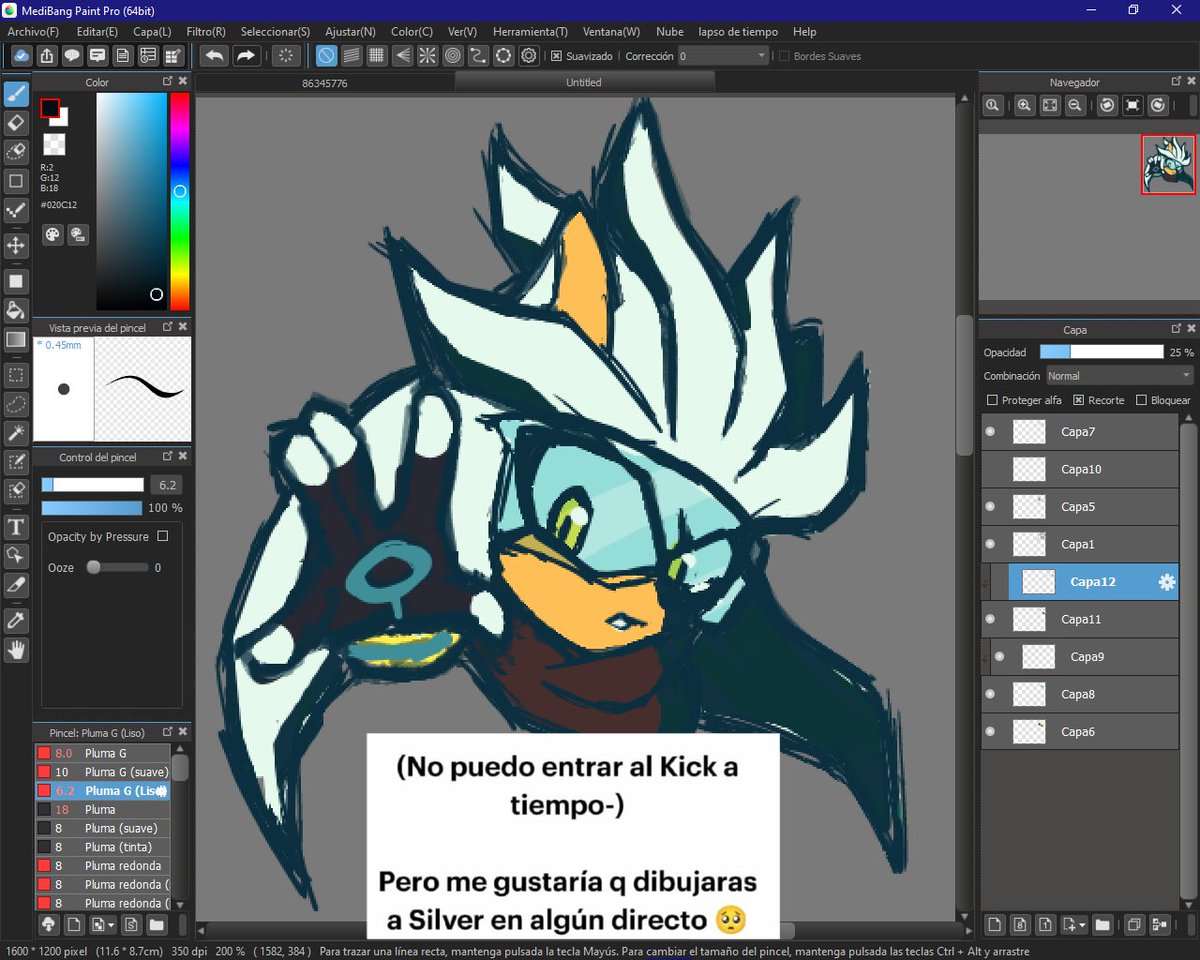Screen dimensions: 1200x960
Task: Click the Navigator preview thumbnail
Action: [1168, 164]
